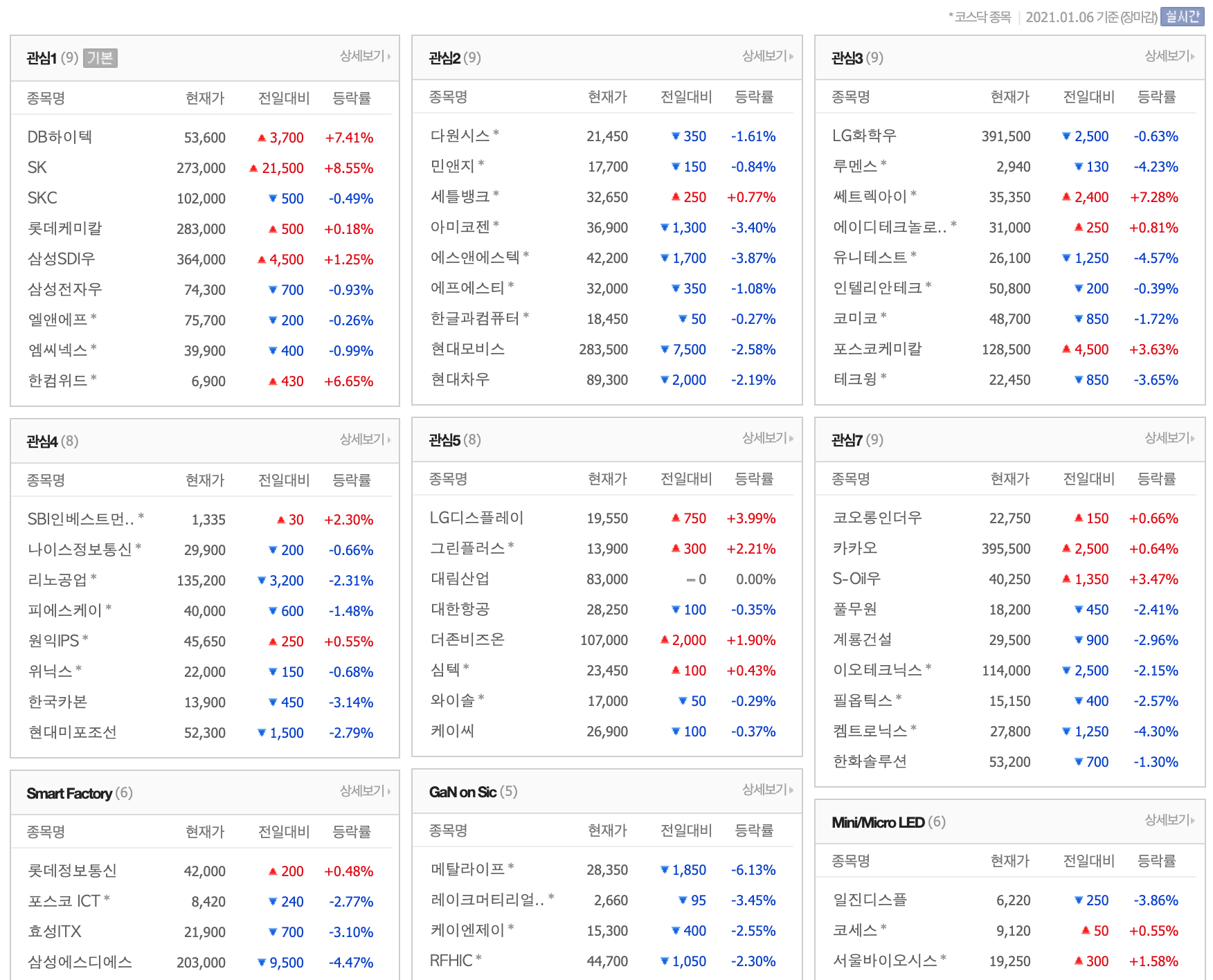Open LG화학우 stock in 관심3
The image size is (1213, 980).
tap(865, 136)
